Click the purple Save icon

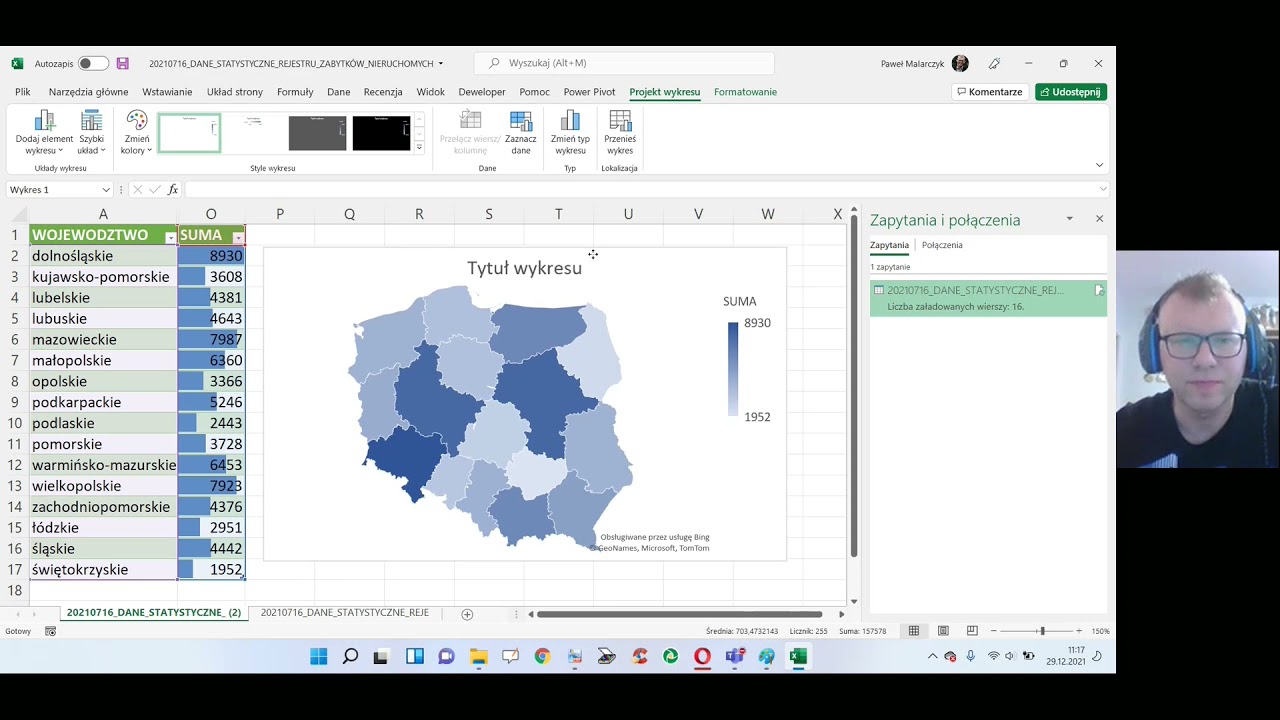point(122,63)
